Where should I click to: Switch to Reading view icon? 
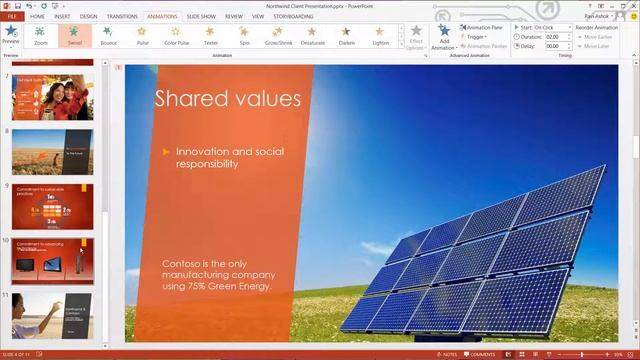[535, 355]
